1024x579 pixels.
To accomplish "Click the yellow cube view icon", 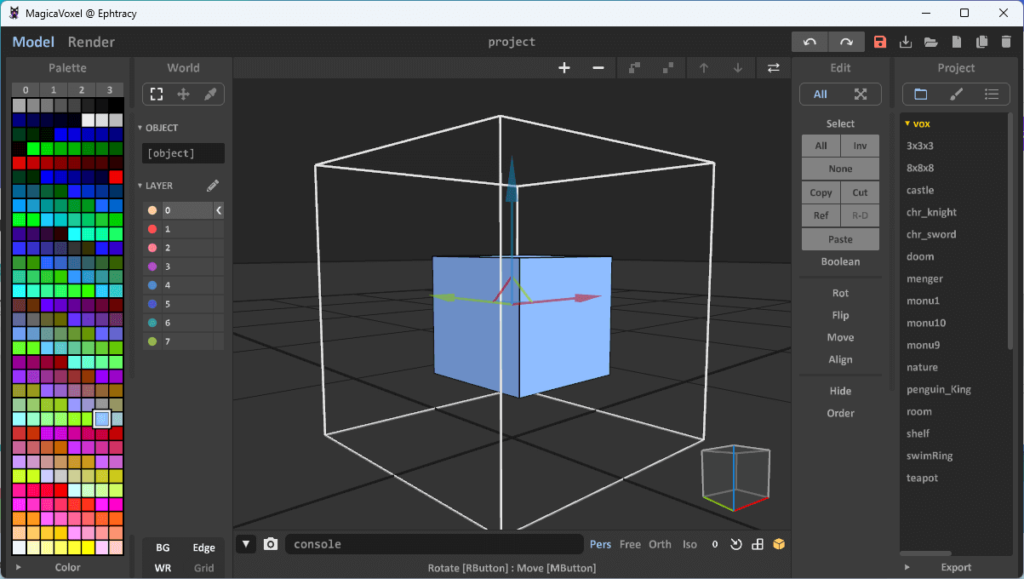I will coord(778,544).
